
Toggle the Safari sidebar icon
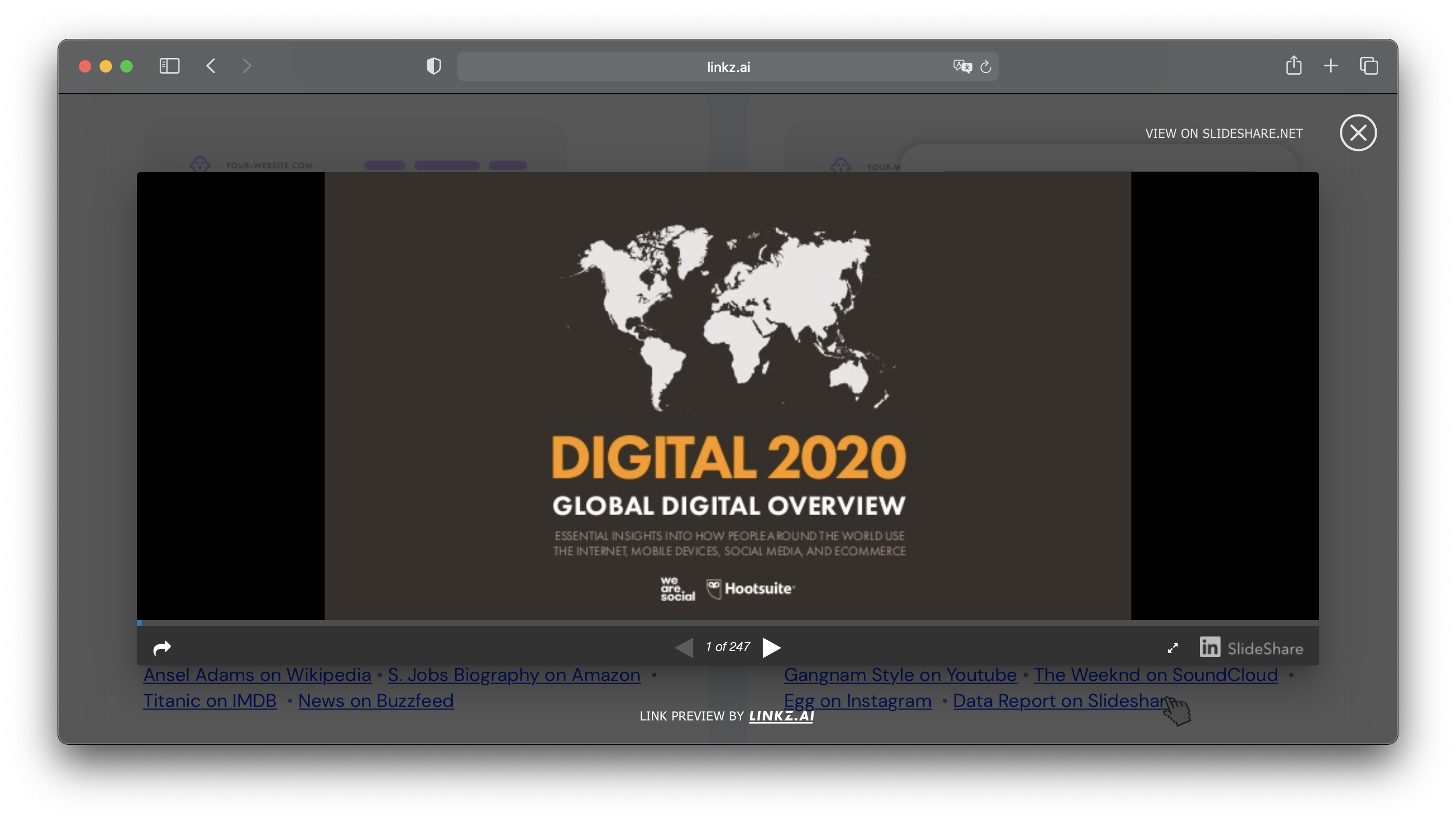169,66
